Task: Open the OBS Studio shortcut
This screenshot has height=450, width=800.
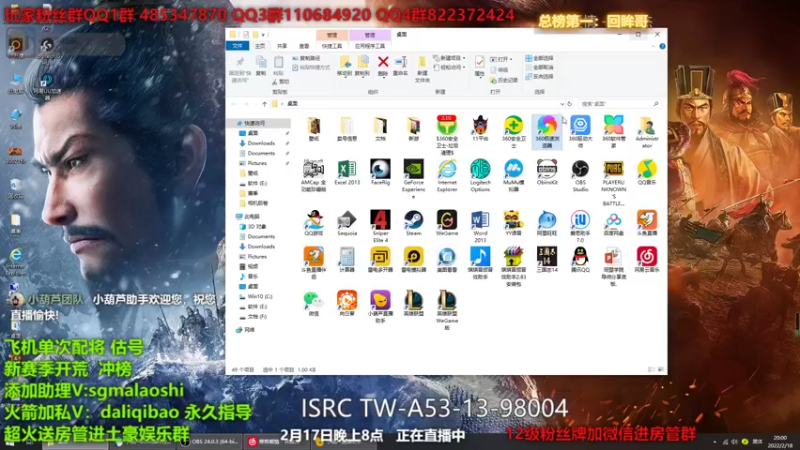Action: (x=580, y=176)
